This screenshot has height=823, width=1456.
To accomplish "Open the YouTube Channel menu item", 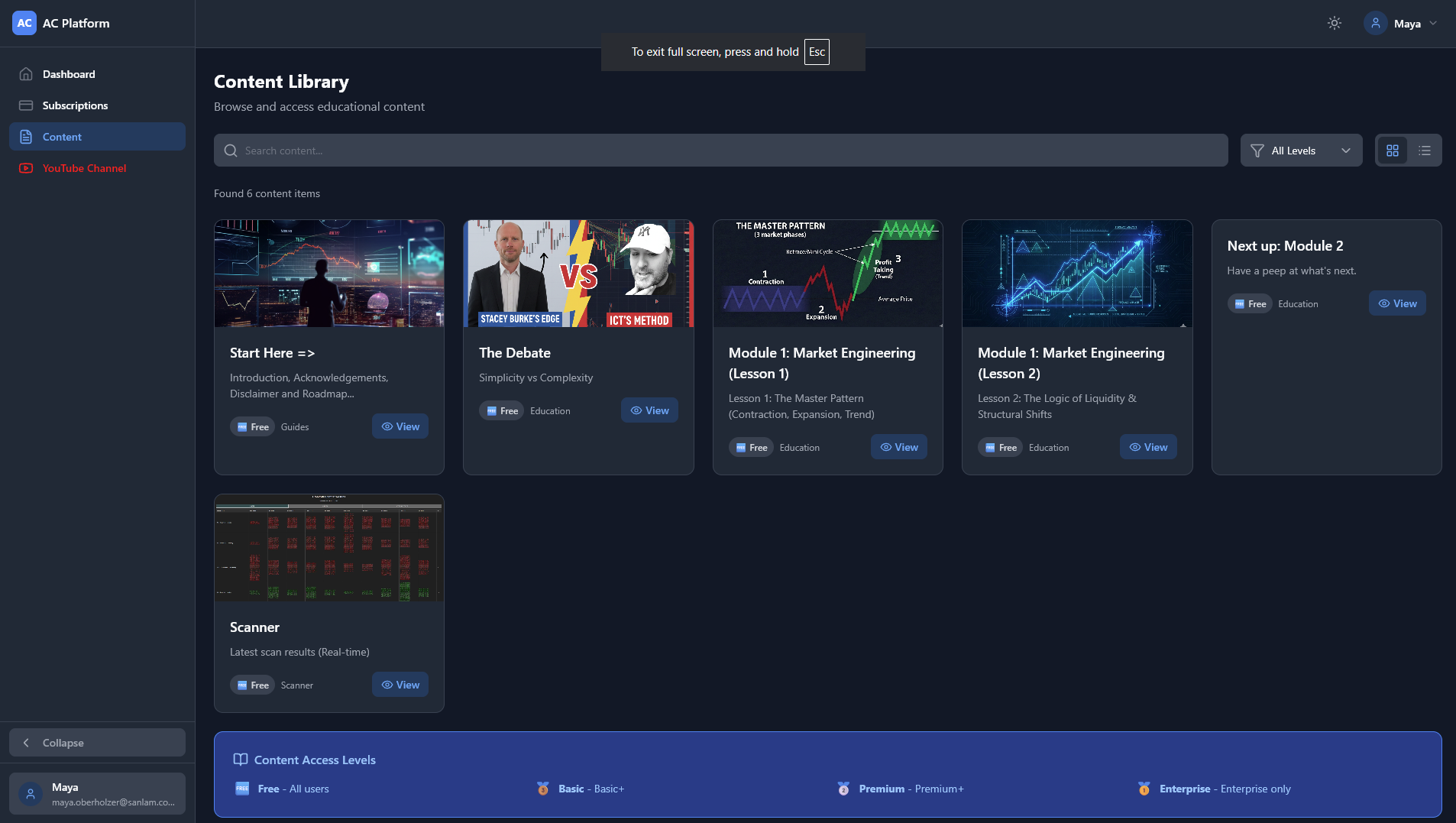I will pos(97,168).
